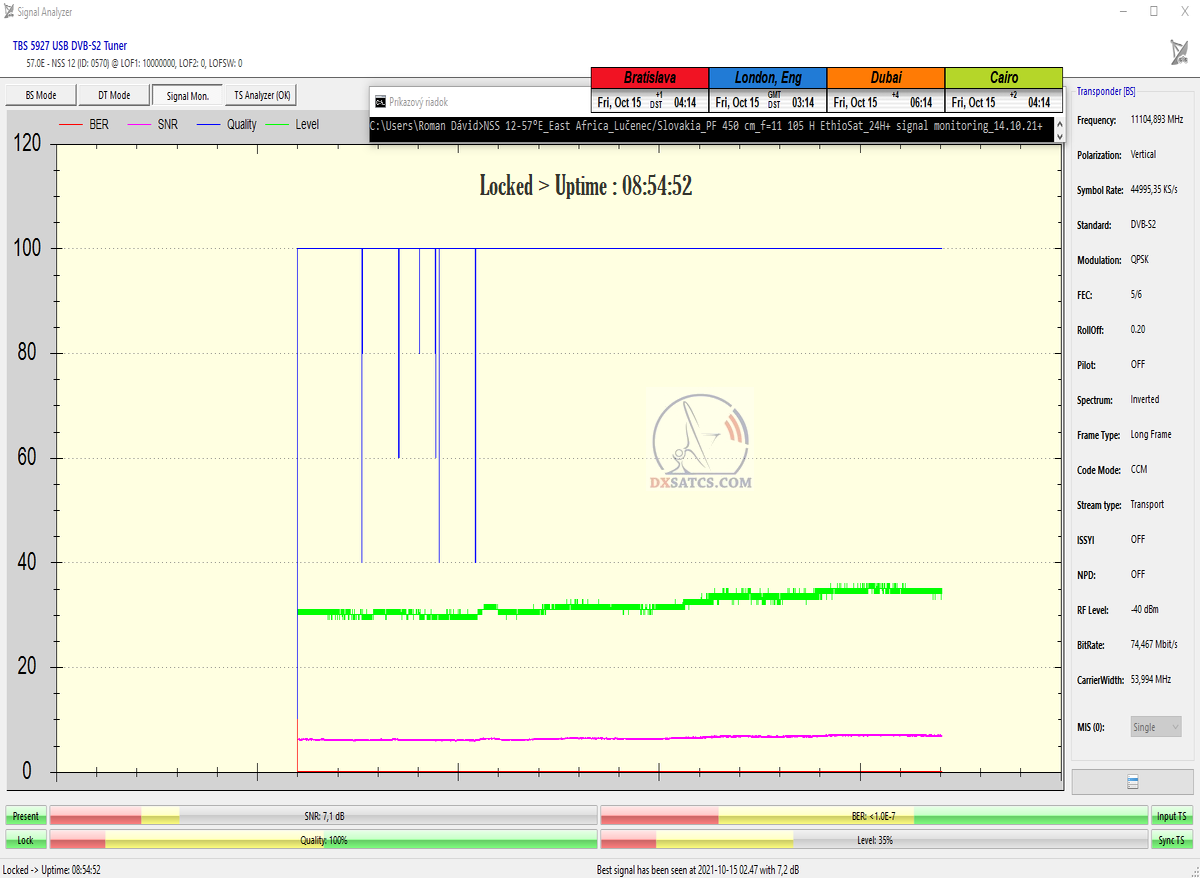Click the satellite dish icon at top right
Viewport: 1200px width, 878px height.
(1179, 51)
